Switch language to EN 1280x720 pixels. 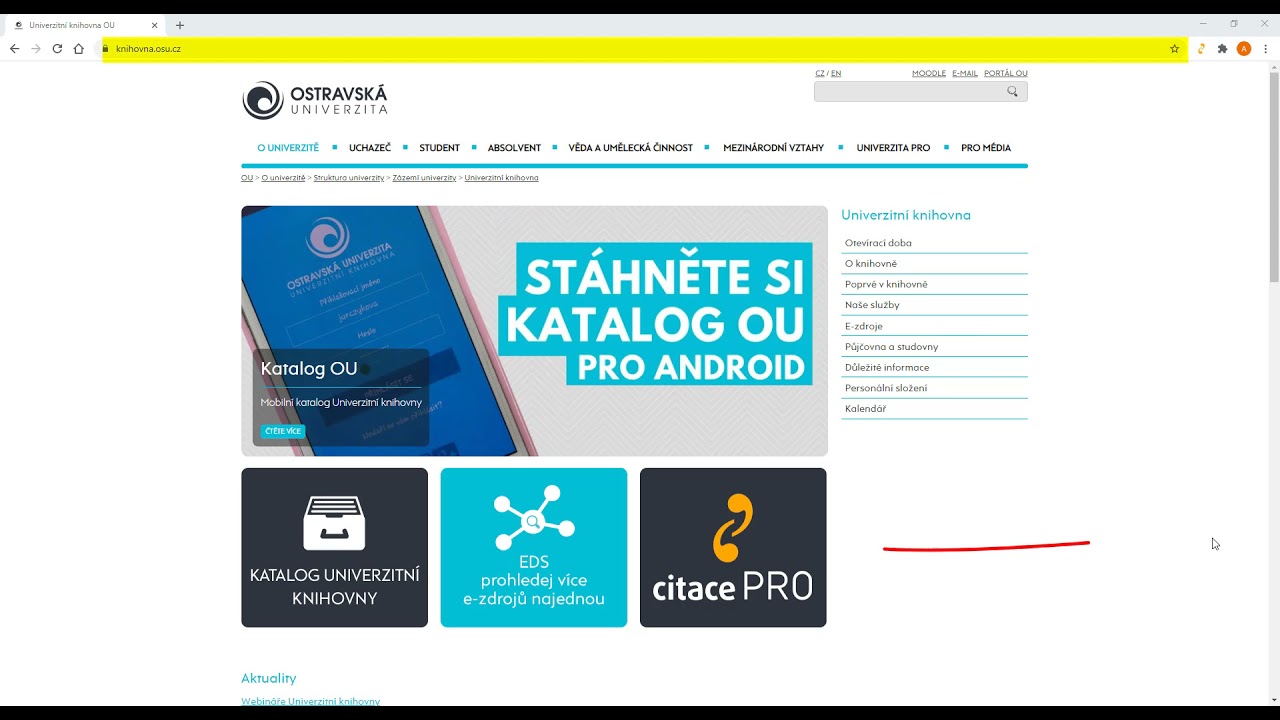tap(836, 73)
